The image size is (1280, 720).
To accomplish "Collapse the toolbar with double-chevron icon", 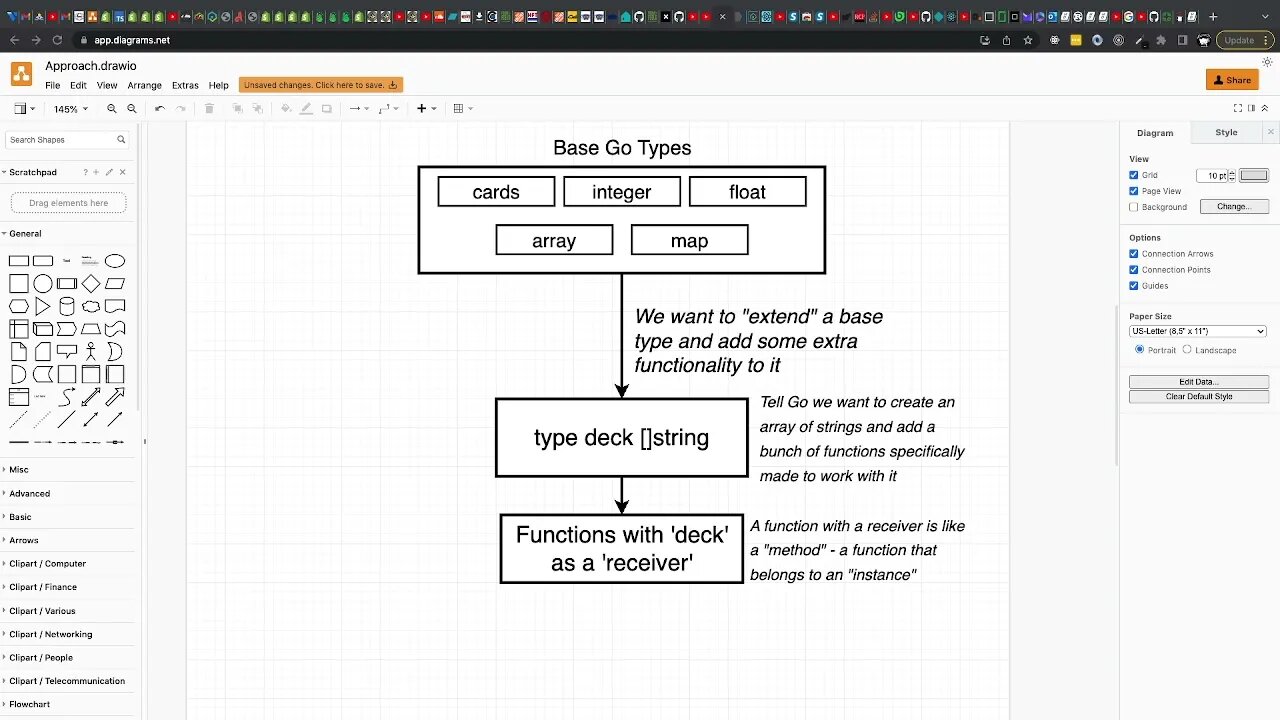I will click(1265, 108).
